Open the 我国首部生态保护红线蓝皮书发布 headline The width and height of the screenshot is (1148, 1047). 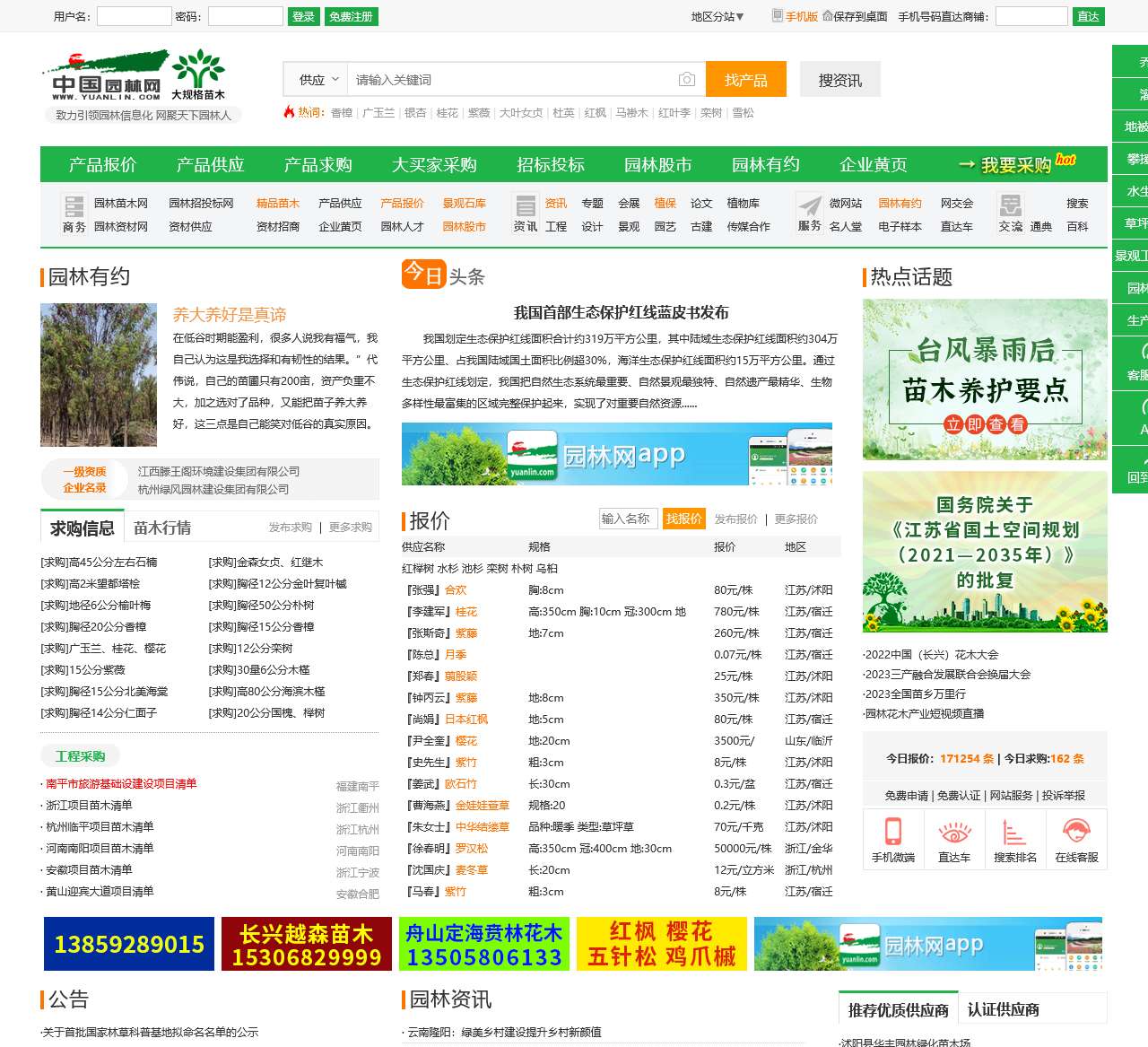[x=621, y=312]
